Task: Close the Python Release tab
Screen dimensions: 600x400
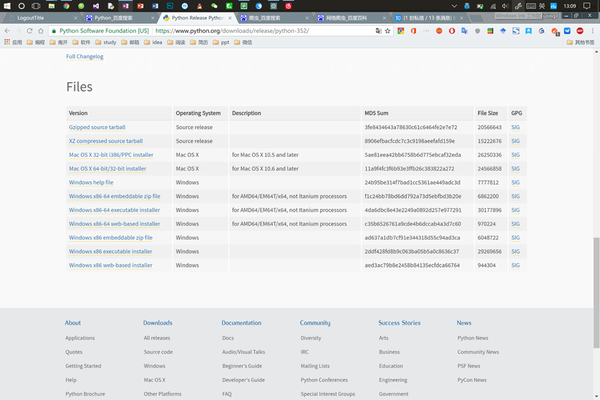Action: pyautogui.click(x=230, y=18)
